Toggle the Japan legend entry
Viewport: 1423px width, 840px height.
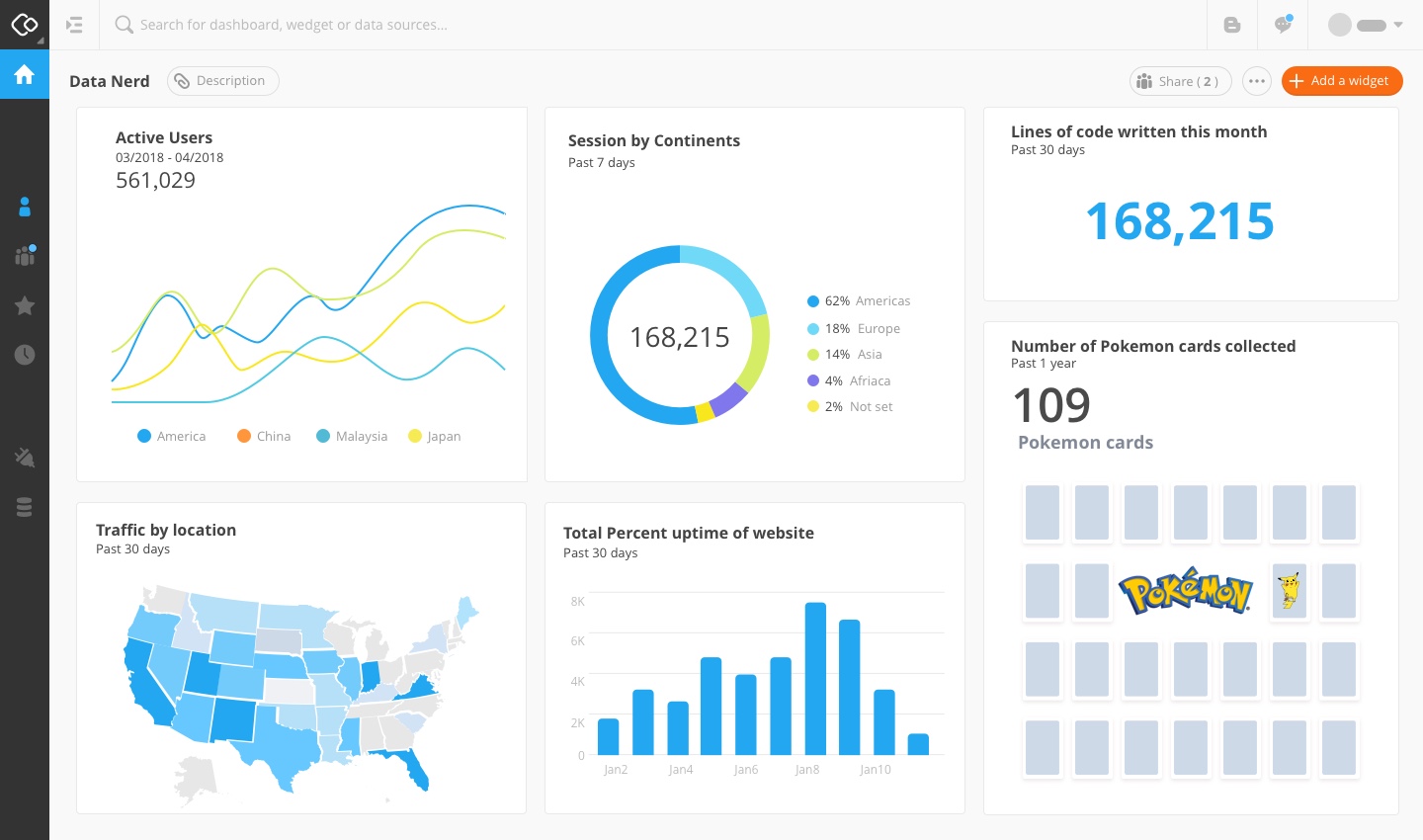tap(434, 436)
